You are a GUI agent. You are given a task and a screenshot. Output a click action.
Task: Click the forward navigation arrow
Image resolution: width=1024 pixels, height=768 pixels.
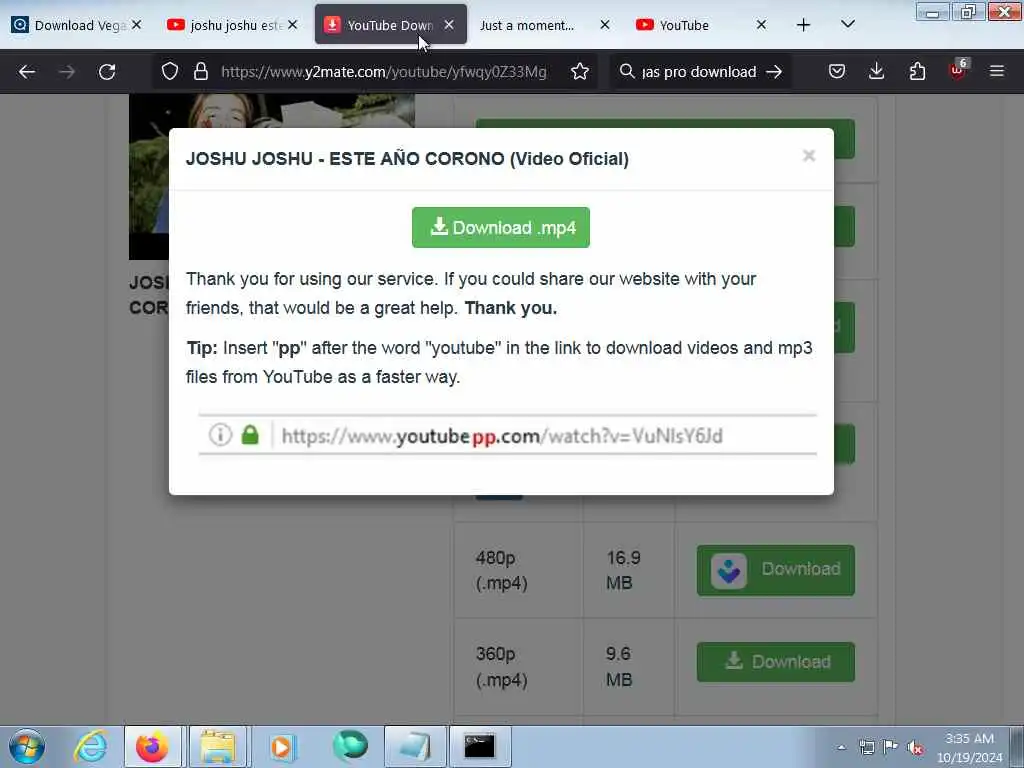point(67,72)
